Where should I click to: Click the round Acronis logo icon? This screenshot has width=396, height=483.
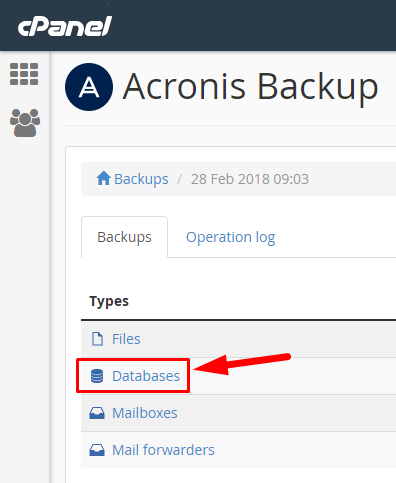coord(89,87)
